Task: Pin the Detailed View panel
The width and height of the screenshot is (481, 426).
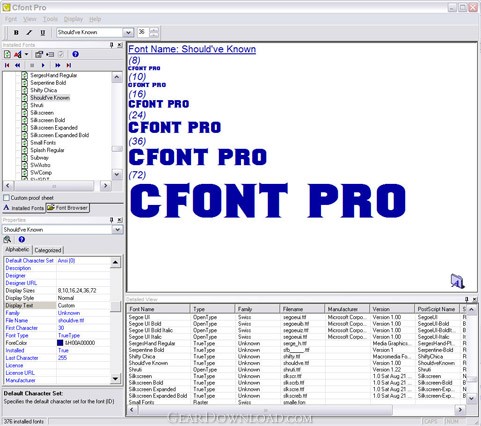Action: [x=467, y=299]
